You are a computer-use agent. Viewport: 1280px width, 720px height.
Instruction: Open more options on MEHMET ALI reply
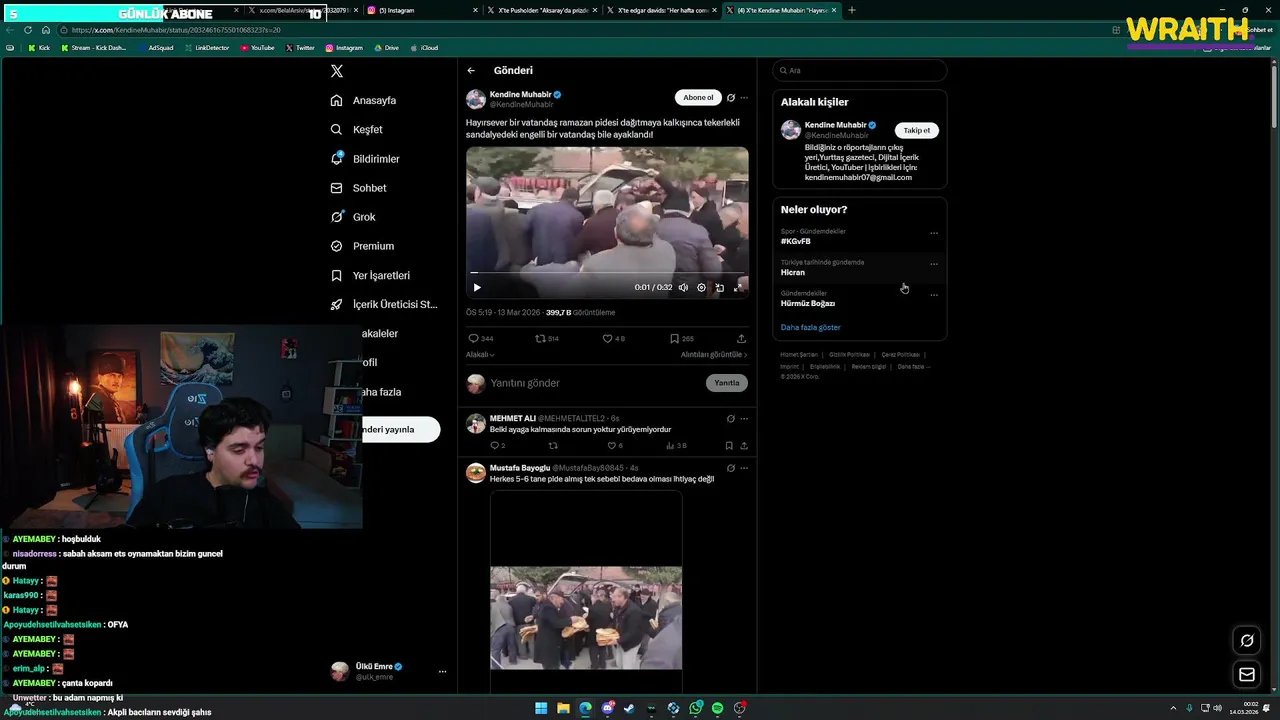tap(744, 418)
